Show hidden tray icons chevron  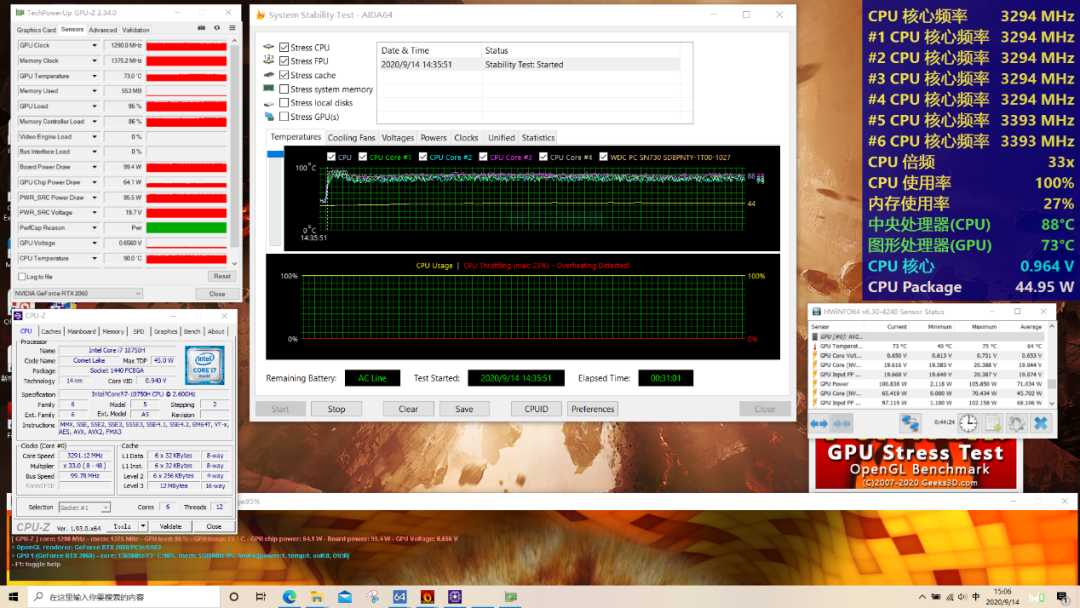(x=922, y=597)
